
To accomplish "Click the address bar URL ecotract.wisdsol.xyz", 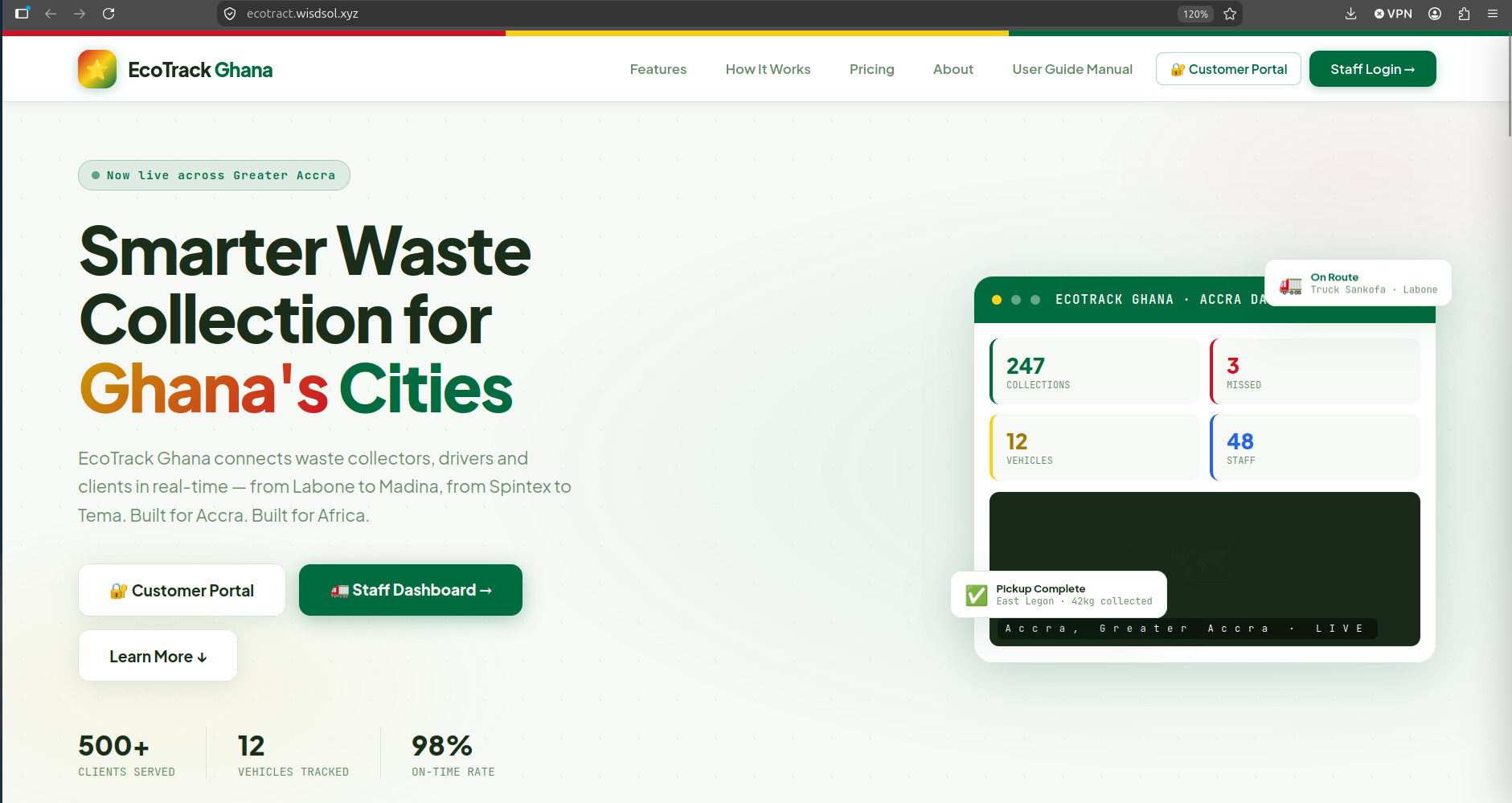I will tap(302, 14).
